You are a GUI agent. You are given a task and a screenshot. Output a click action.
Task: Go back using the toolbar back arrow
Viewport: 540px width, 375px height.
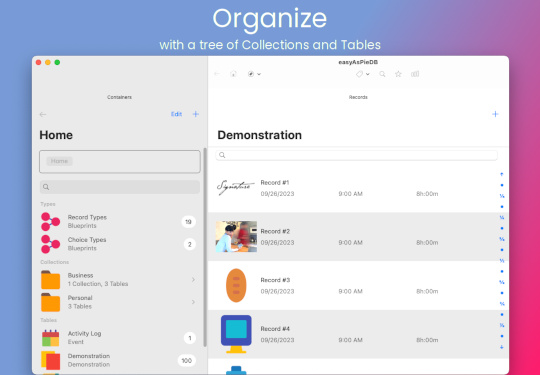pos(217,74)
